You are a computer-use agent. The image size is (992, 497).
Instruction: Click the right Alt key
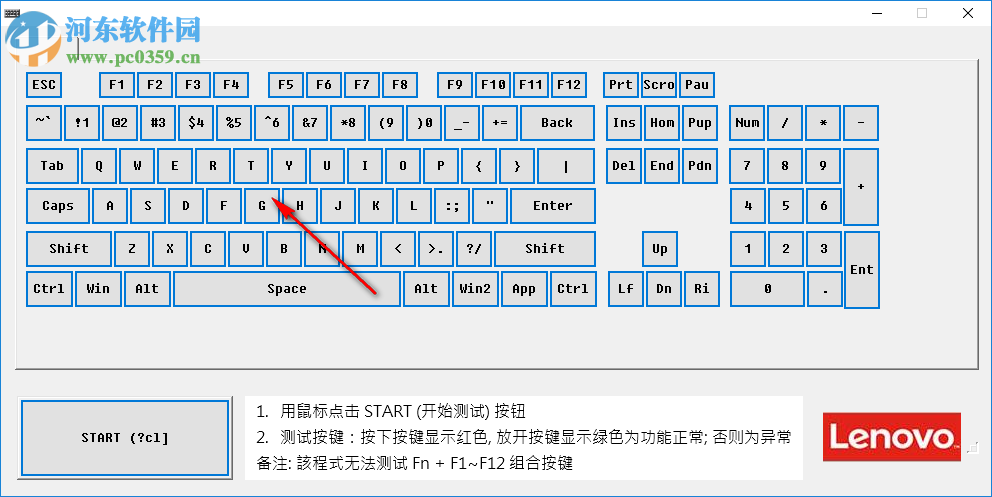pos(426,289)
